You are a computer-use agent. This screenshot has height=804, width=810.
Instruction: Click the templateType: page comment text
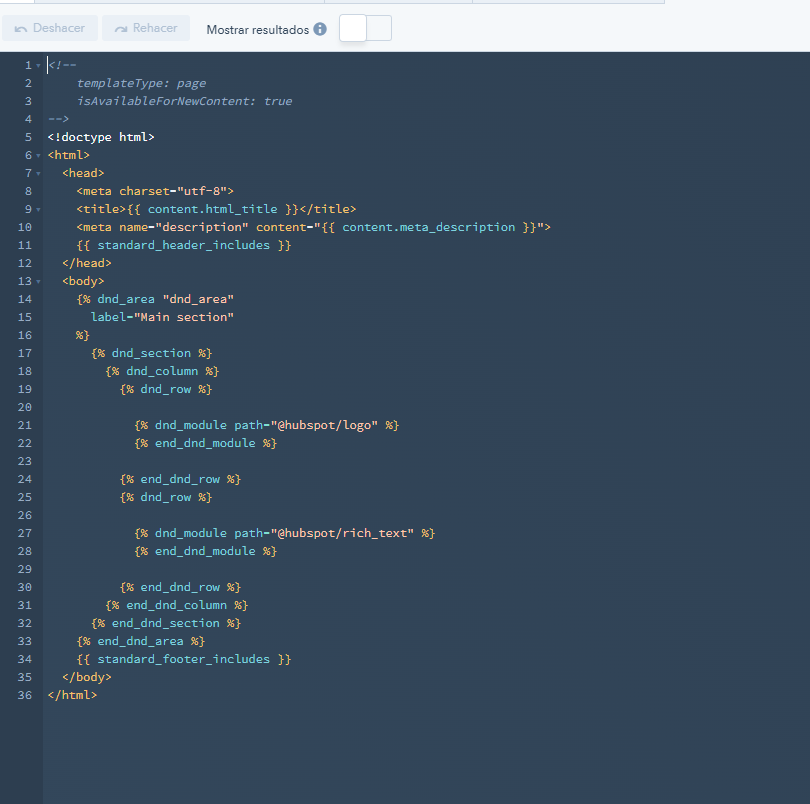141,83
